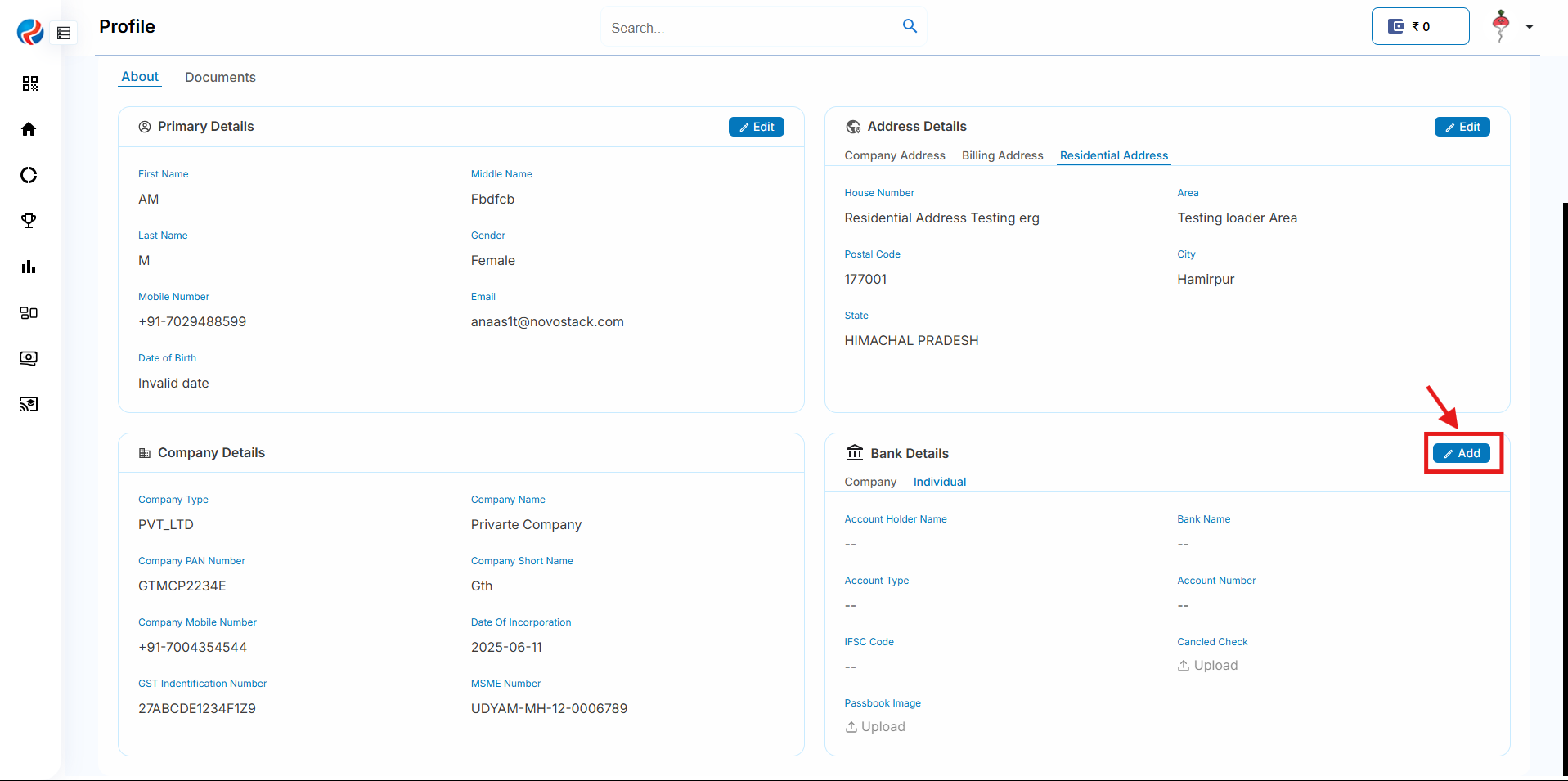Image resolution: width=1568 pixels, height=781 pixels.
Task: Click the search magnifier icon
Action: click(910, 26)
